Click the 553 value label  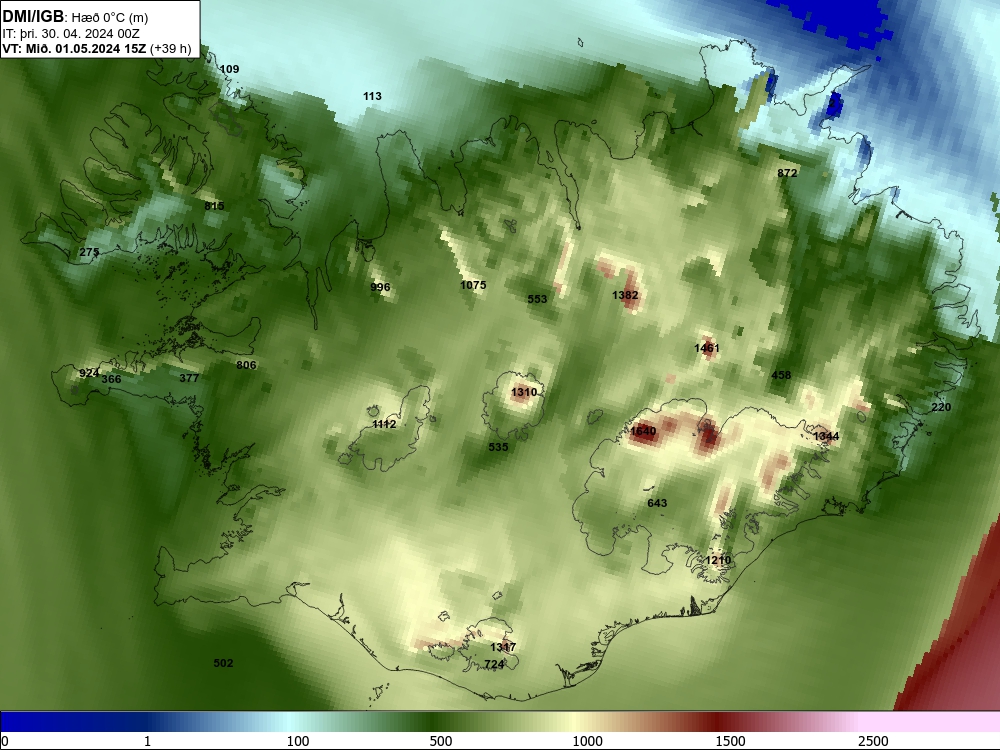pos(537,298)
